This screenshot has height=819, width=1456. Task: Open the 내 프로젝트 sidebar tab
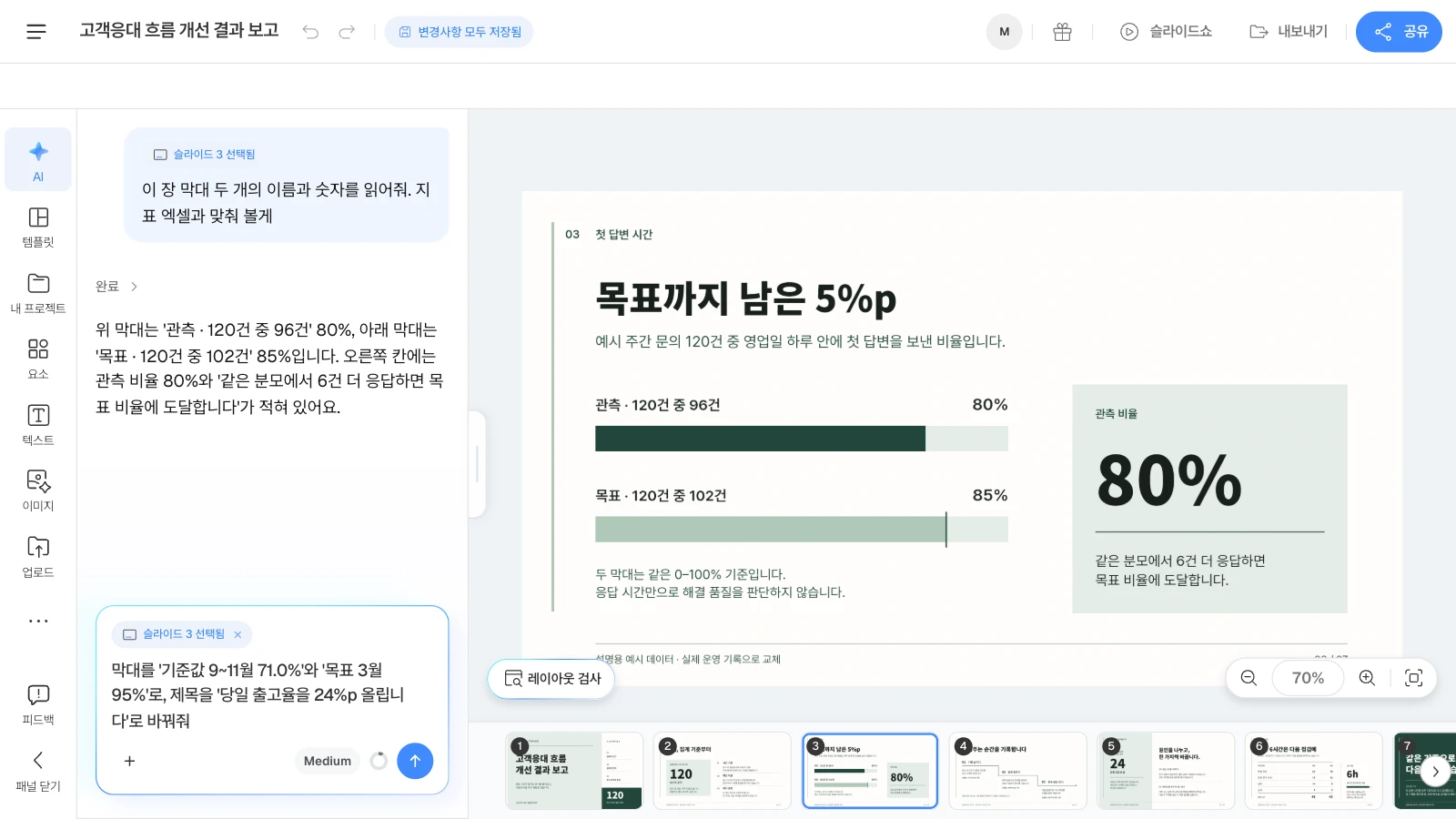point(38,292)
